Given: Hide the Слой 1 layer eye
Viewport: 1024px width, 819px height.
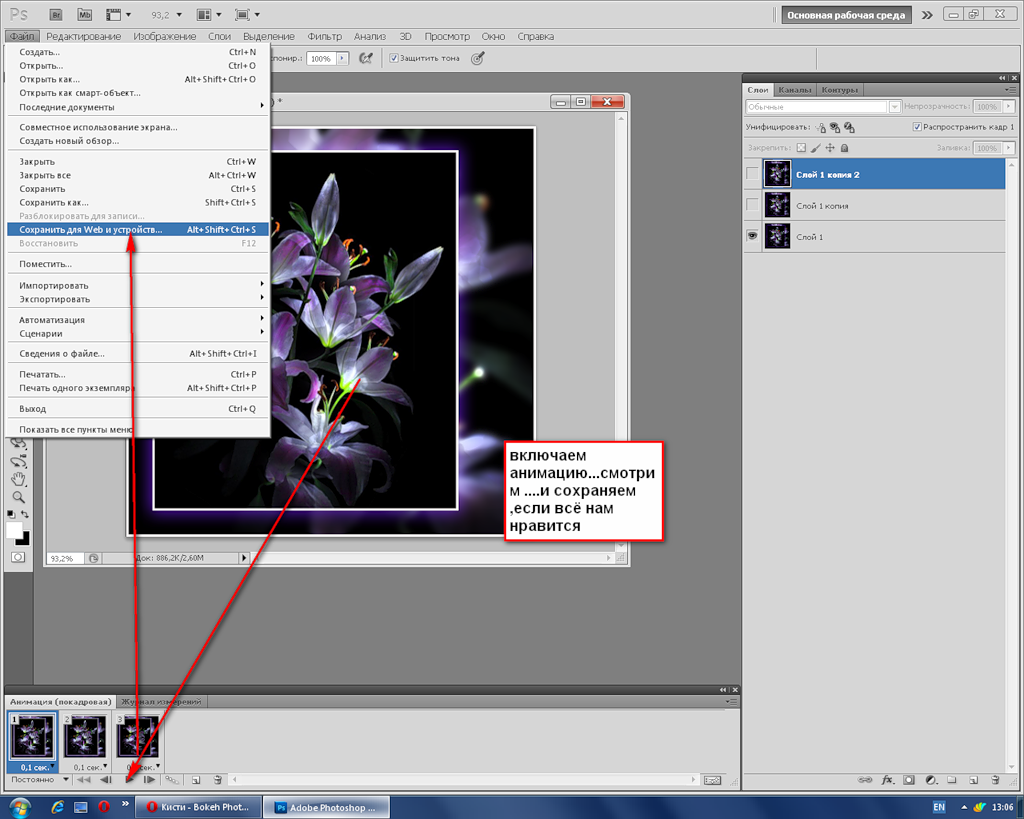Looking at the screenshot, I should pyautogui.click(x=753, y=236).
